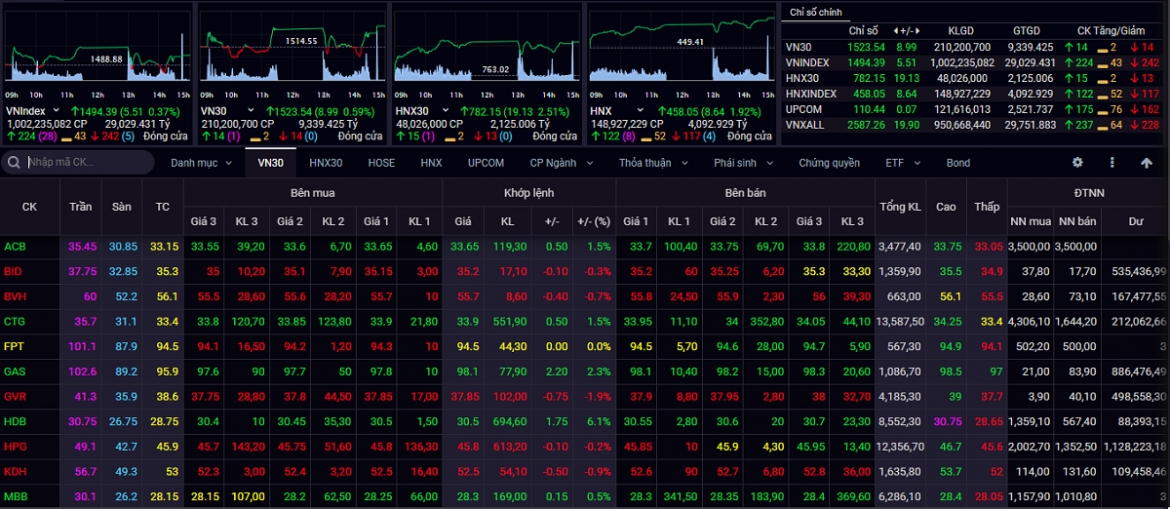Sort by the Tổng KL column header

pos(900,206)
